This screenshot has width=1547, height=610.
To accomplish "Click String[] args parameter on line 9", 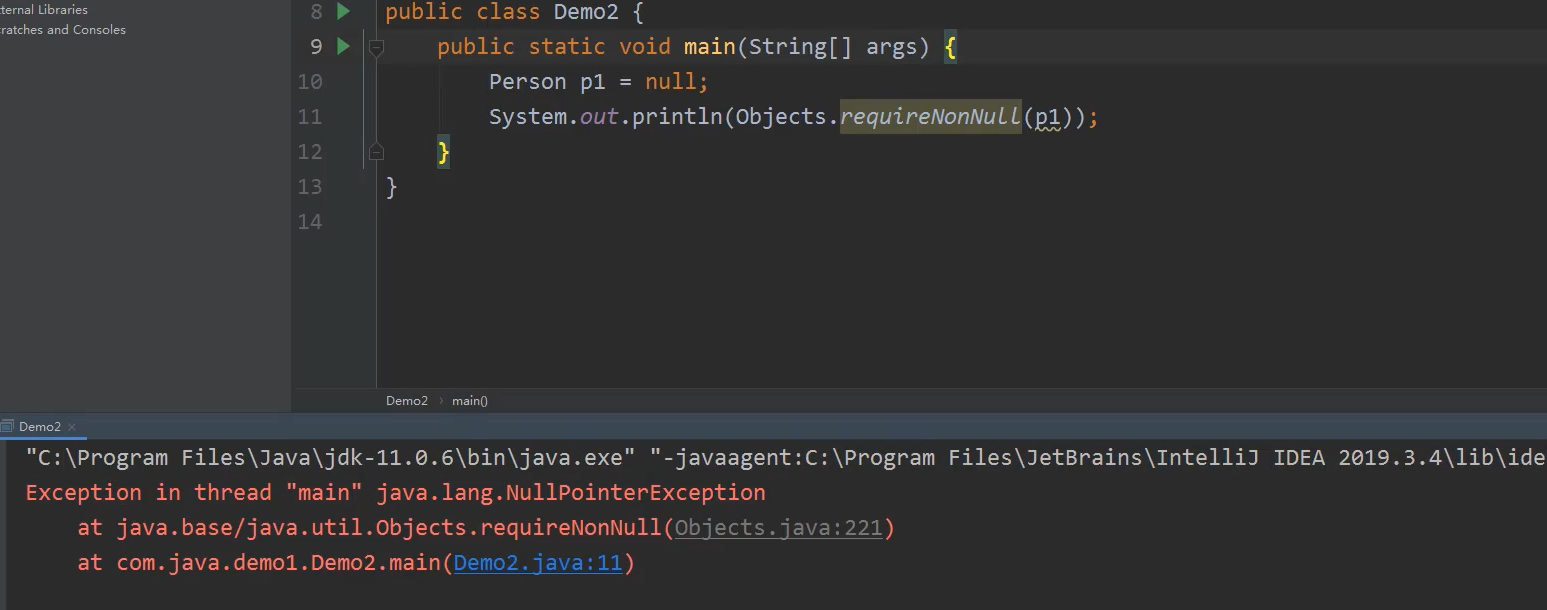I will coord(833,47).
